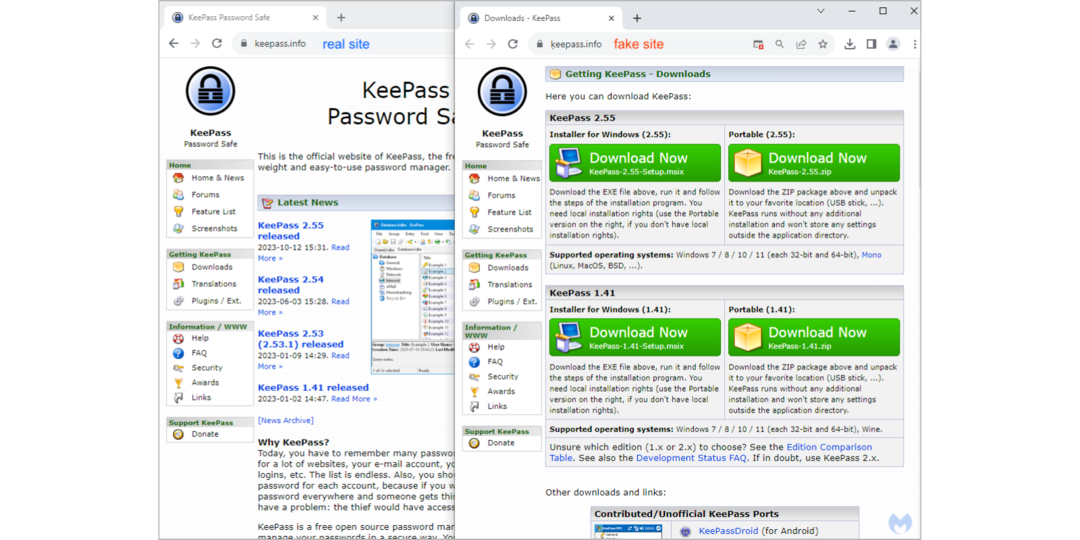Go back in fake site browser window
The image size is (1080, 540).
click(470, 44)
